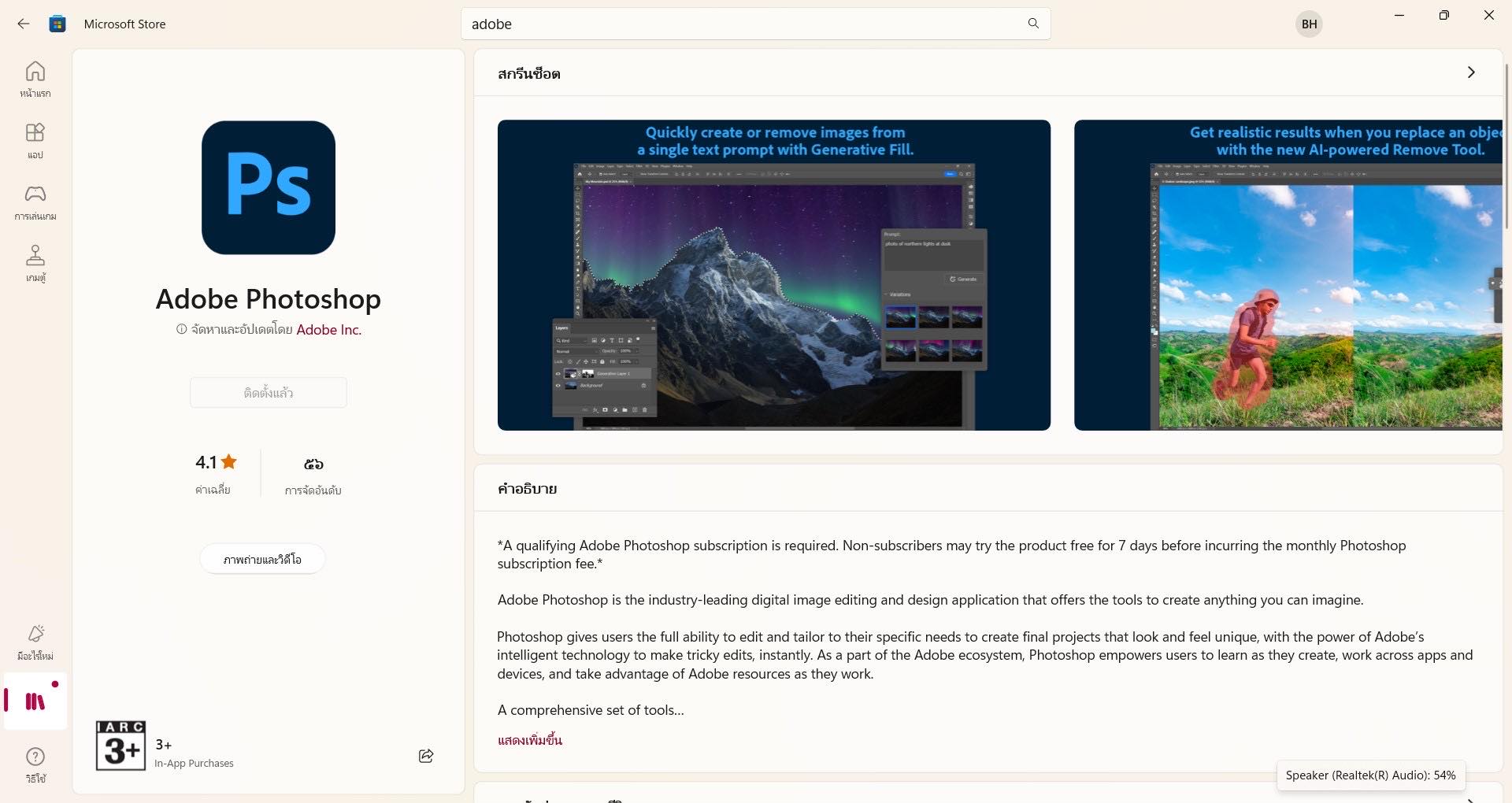Go back using the back arrow
This screenshot has height=803, width=1512.
(x=24, y=24)
